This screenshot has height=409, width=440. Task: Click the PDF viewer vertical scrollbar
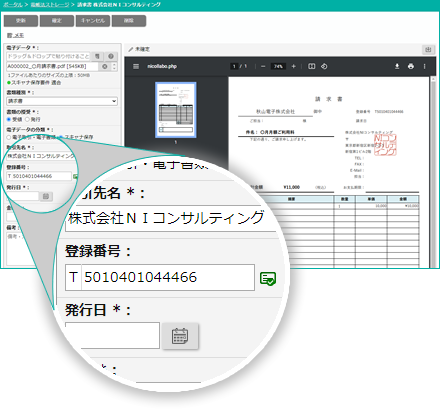pos(433,172)
